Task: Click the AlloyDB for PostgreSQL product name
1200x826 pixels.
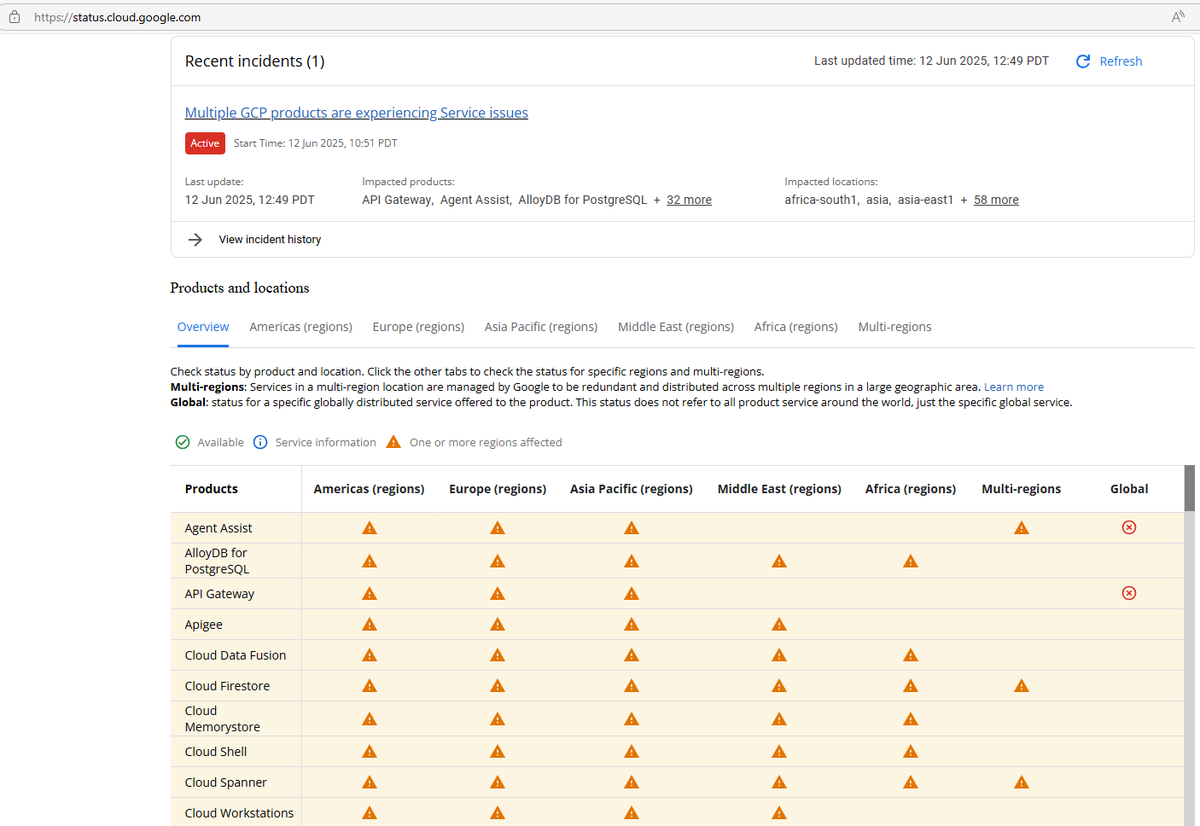Action: click(x=217, y=561)
